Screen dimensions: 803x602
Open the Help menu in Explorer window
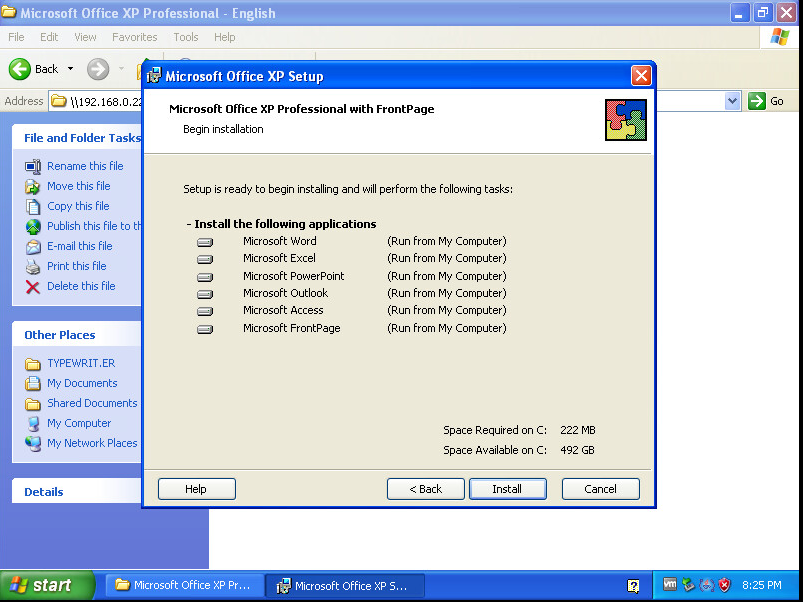coord(224,37)
